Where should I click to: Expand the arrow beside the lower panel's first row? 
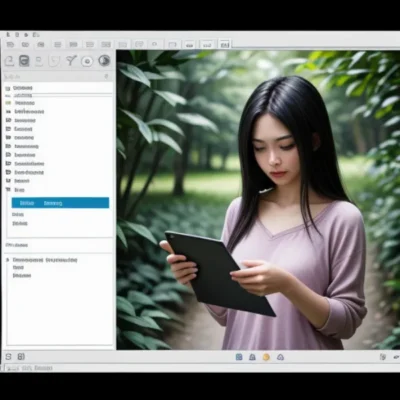coord(8,260)
